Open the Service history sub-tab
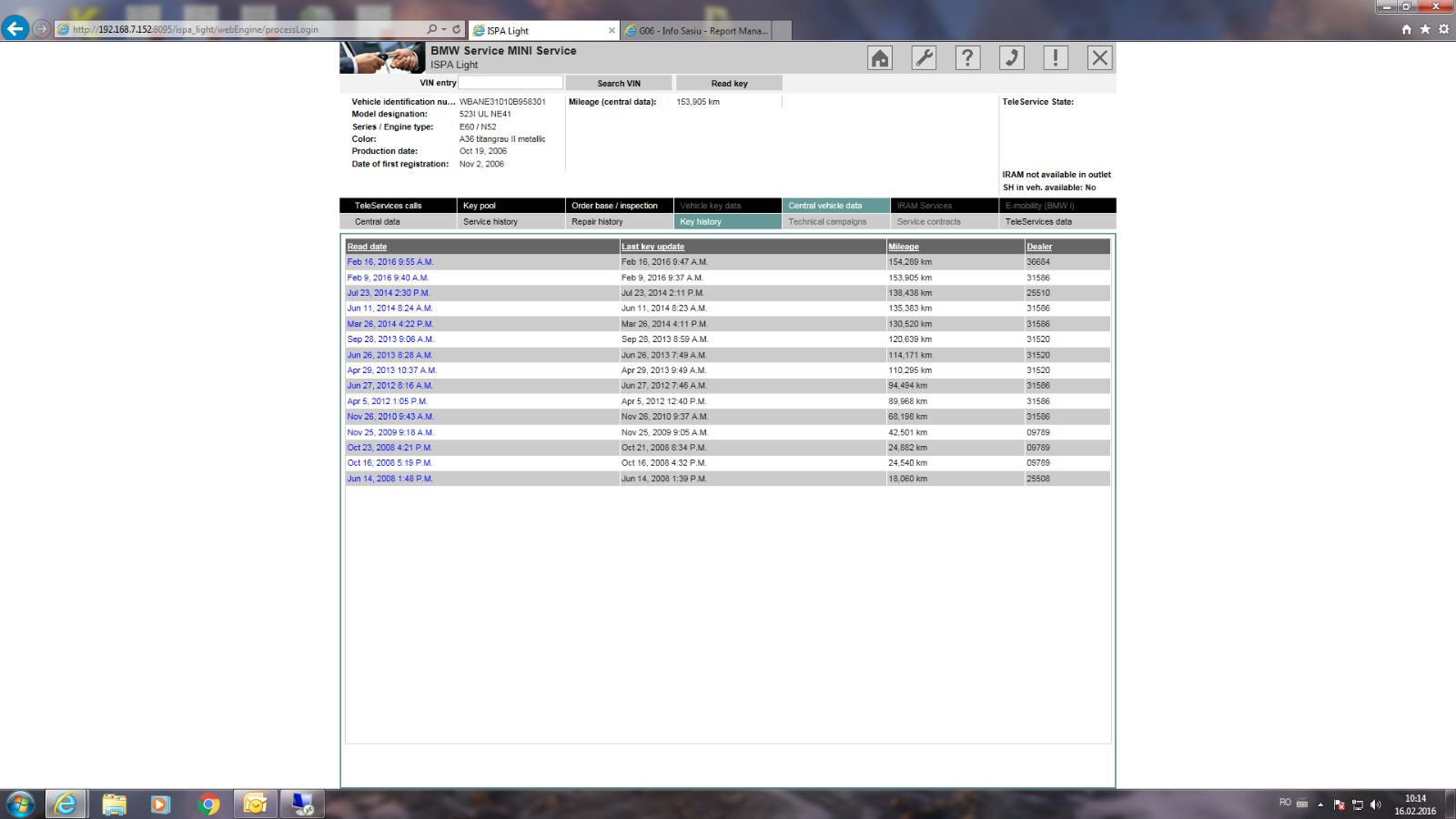Screen dimensions: 1456x819 tap(511, 221)
